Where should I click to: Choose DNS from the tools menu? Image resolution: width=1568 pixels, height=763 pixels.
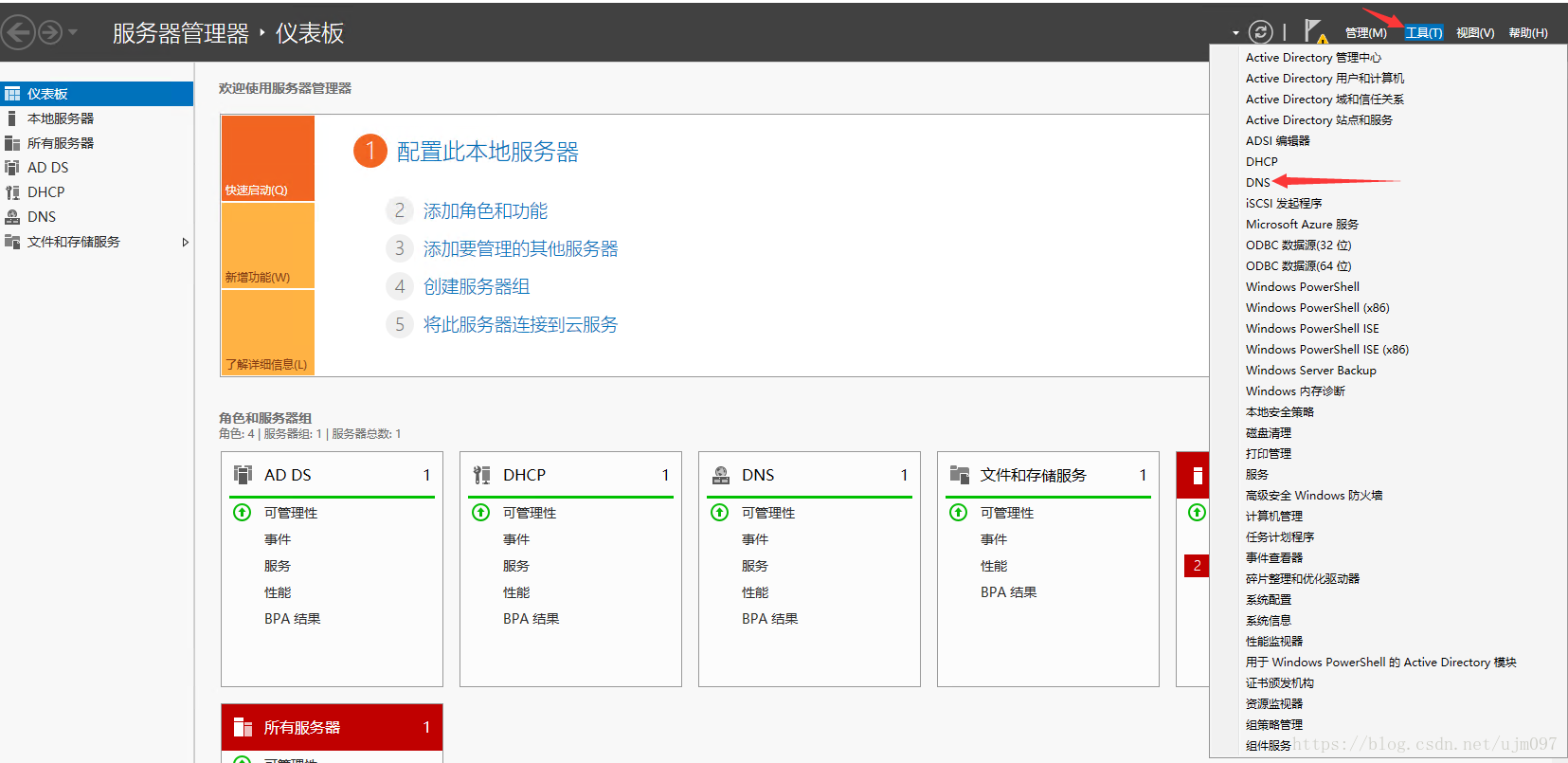click(x=1257, y=183)
